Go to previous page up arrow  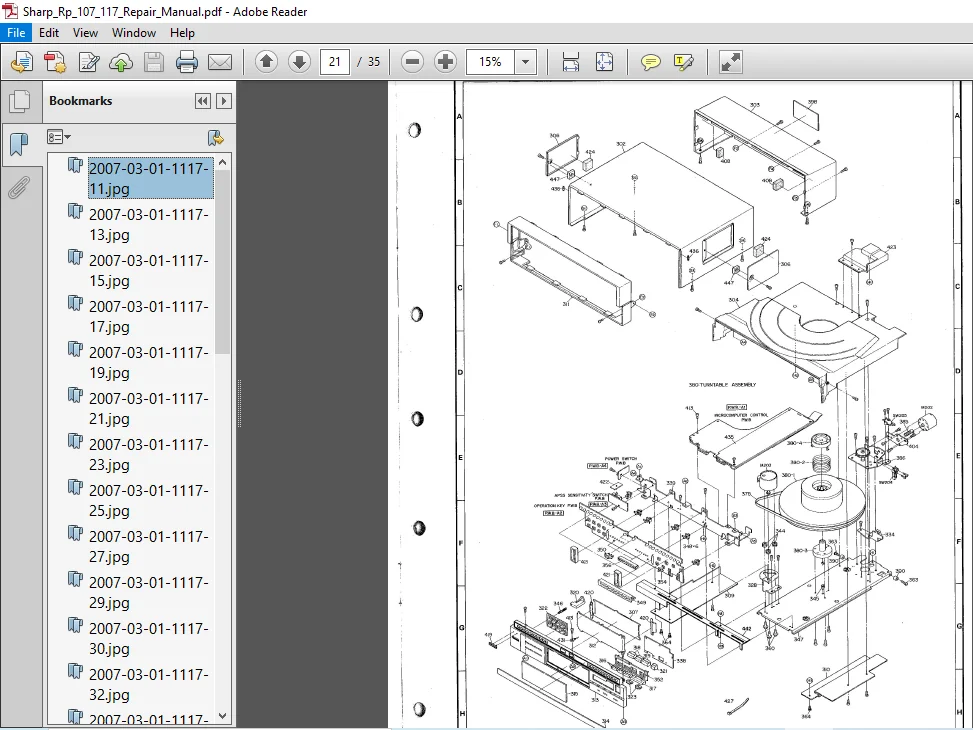(267, 61)
